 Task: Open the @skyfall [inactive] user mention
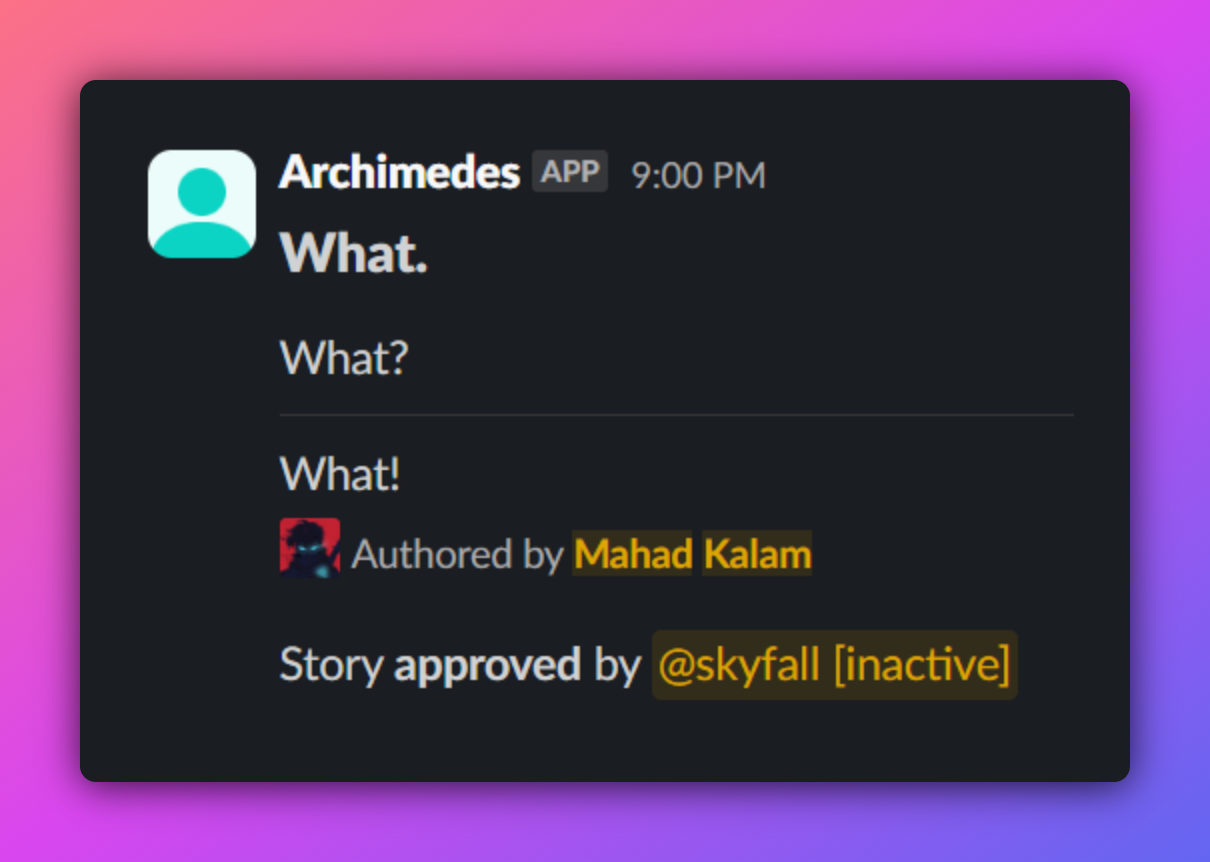pyautogui.click(x=740, y=665)
